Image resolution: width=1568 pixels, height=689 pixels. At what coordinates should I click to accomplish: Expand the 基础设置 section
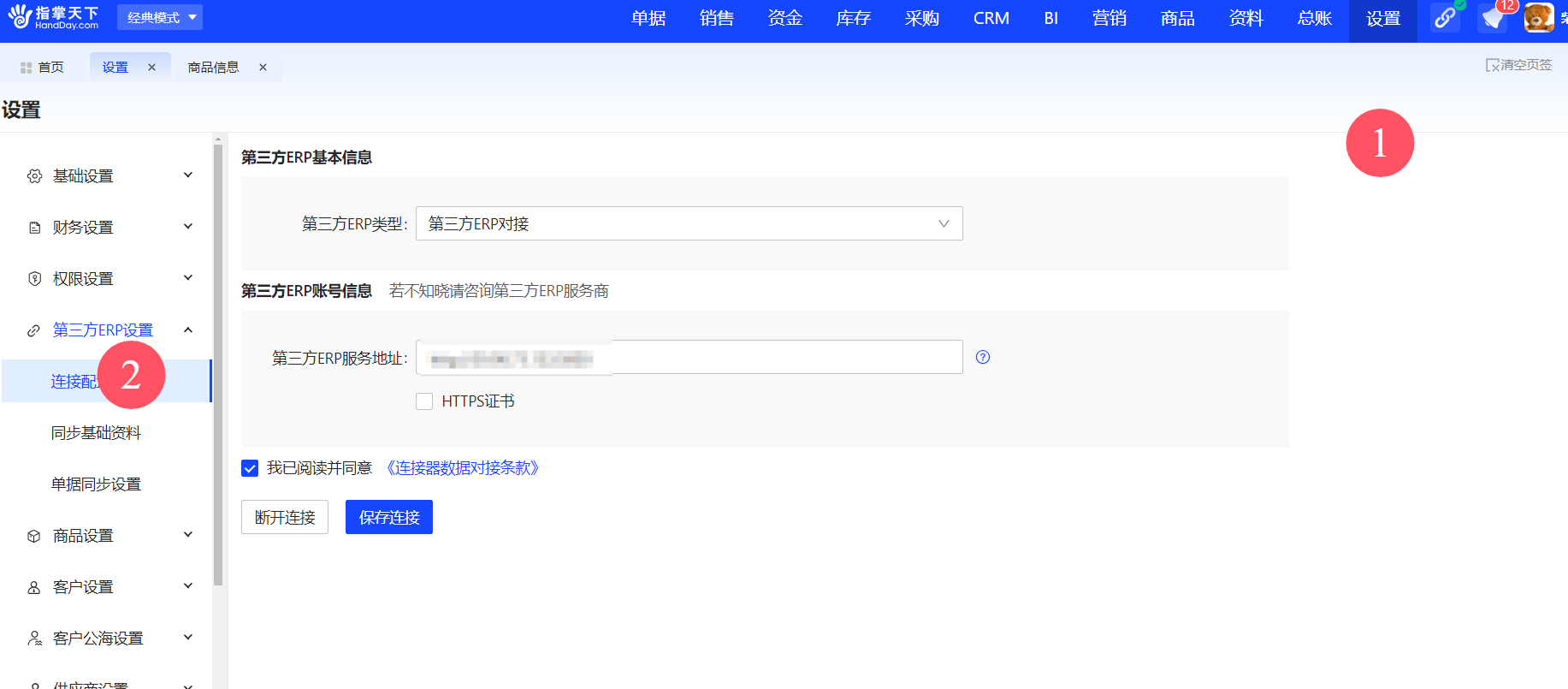tap(188, 175)
